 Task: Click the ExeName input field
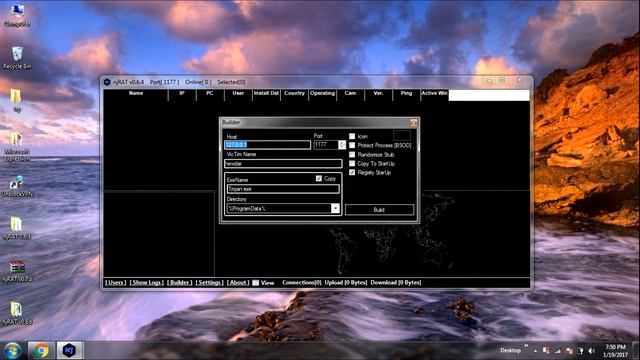283,189
